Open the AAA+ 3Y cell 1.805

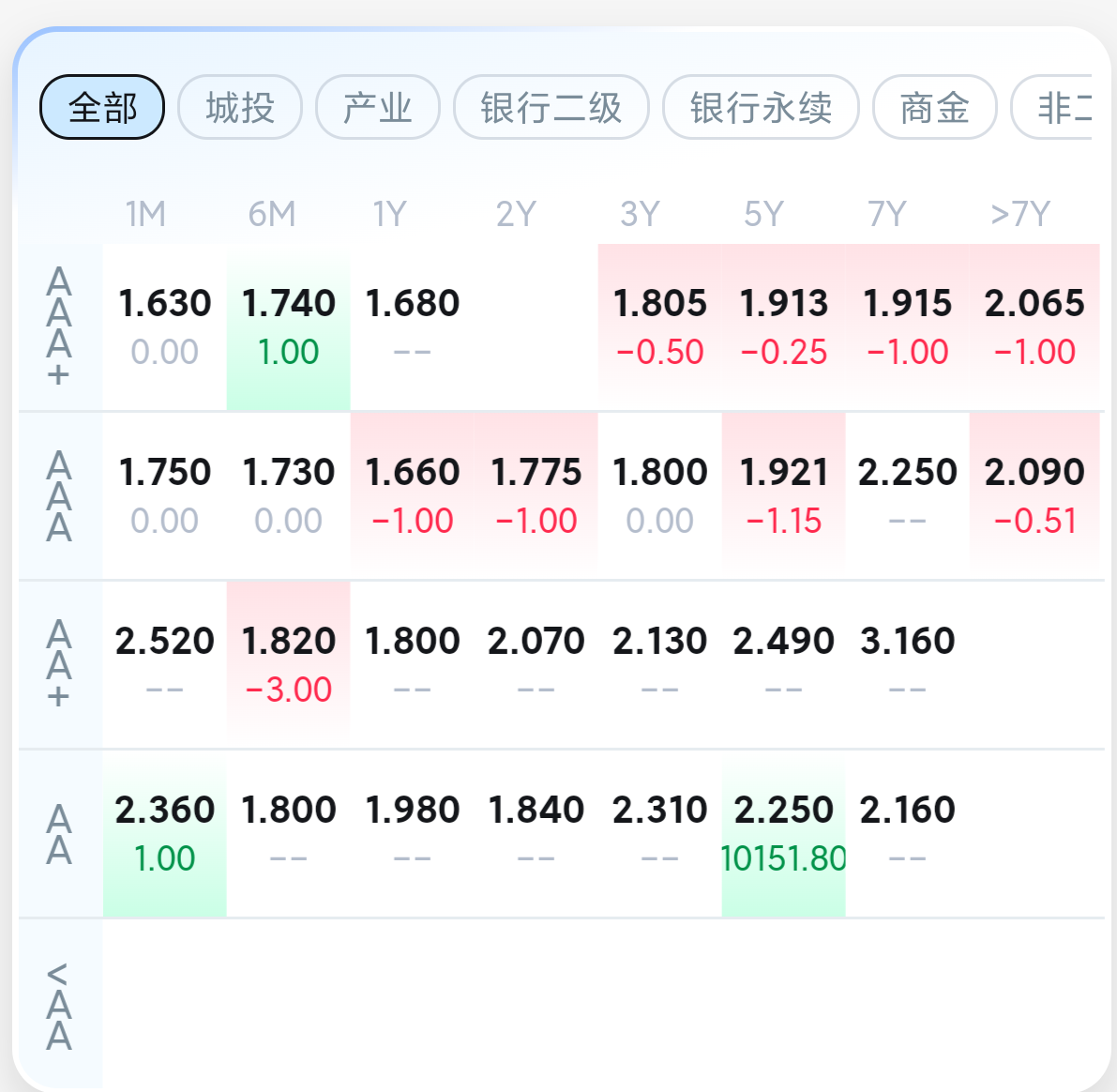(x=659, y=327)
